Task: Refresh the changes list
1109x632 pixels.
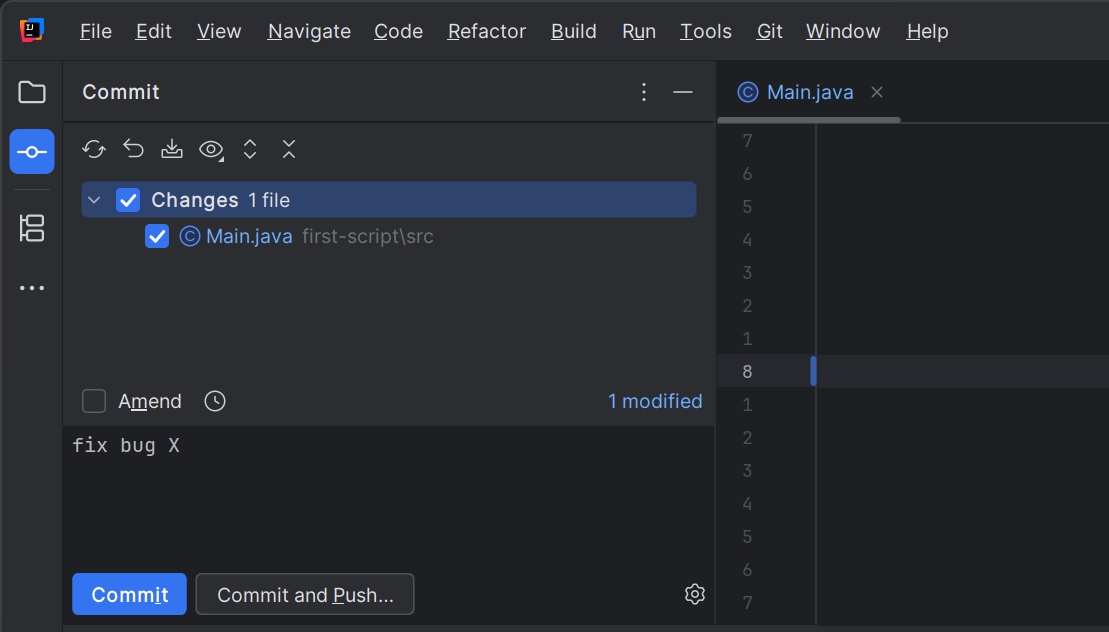Action: [93, 149]
